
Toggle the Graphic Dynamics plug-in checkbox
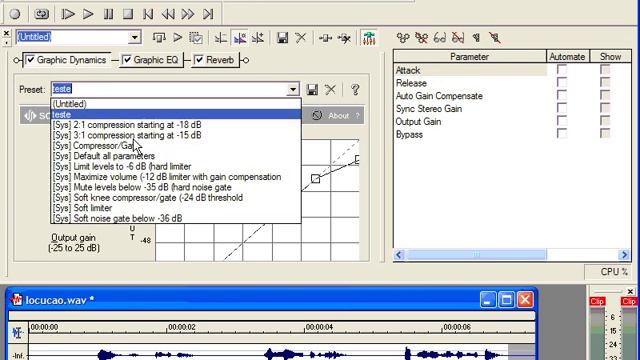(30, 60)
